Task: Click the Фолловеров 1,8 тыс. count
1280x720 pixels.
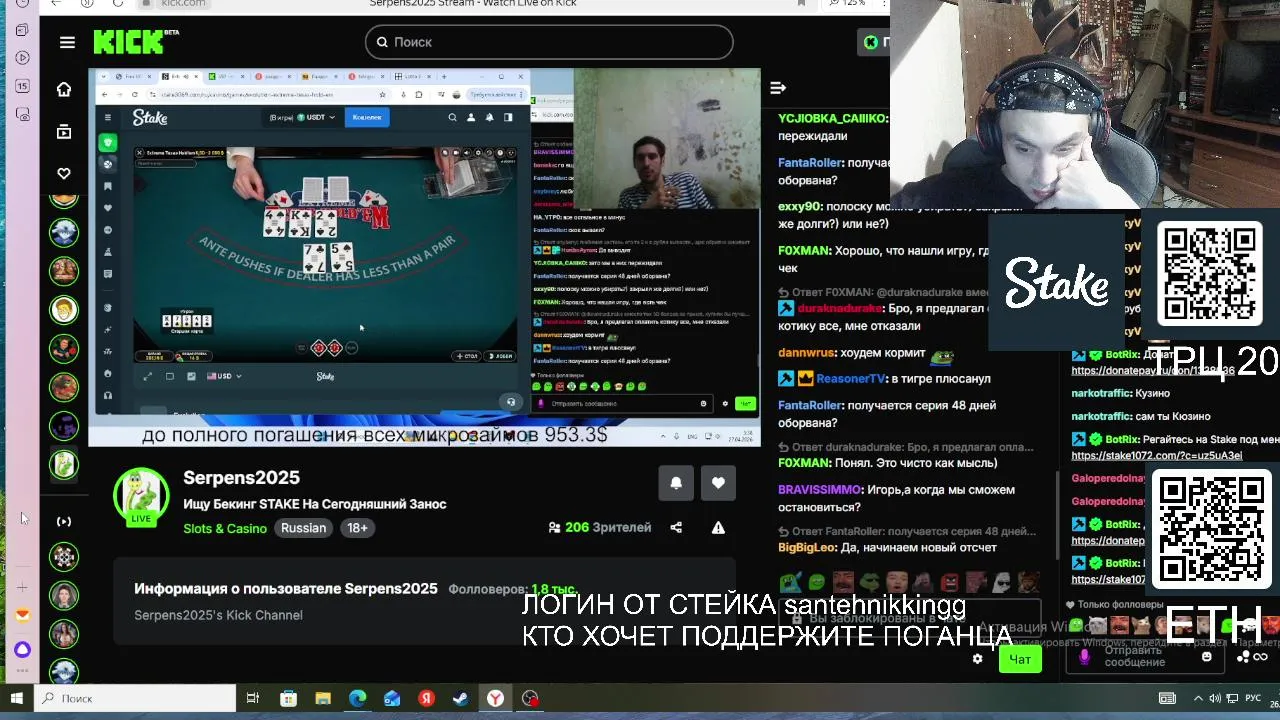Action: pos(512,589)
